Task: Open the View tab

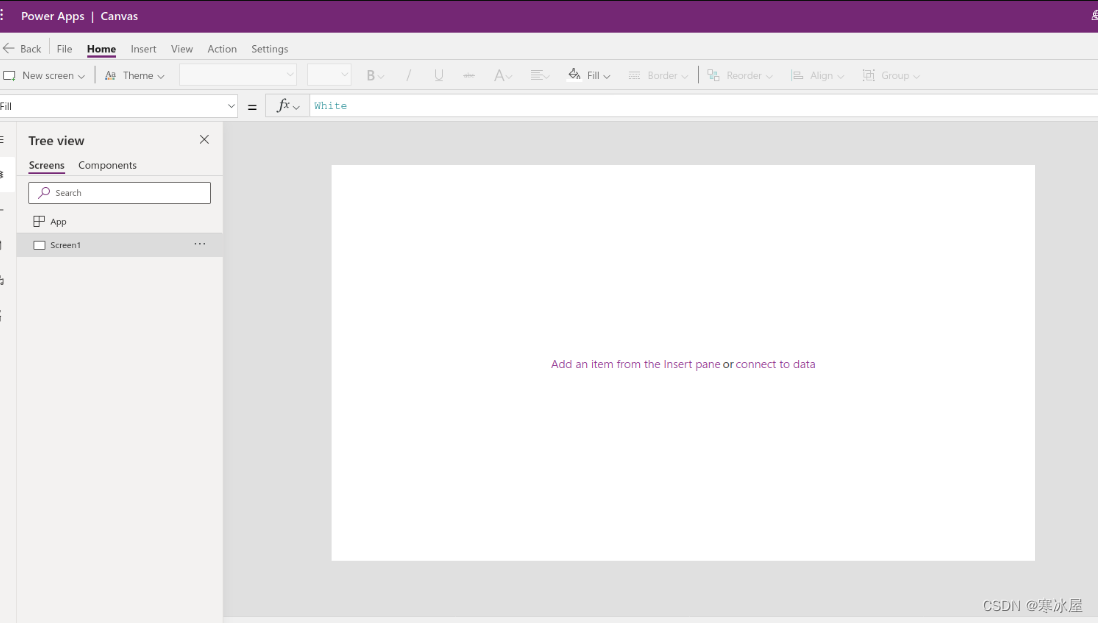Action: coord(181,48)
